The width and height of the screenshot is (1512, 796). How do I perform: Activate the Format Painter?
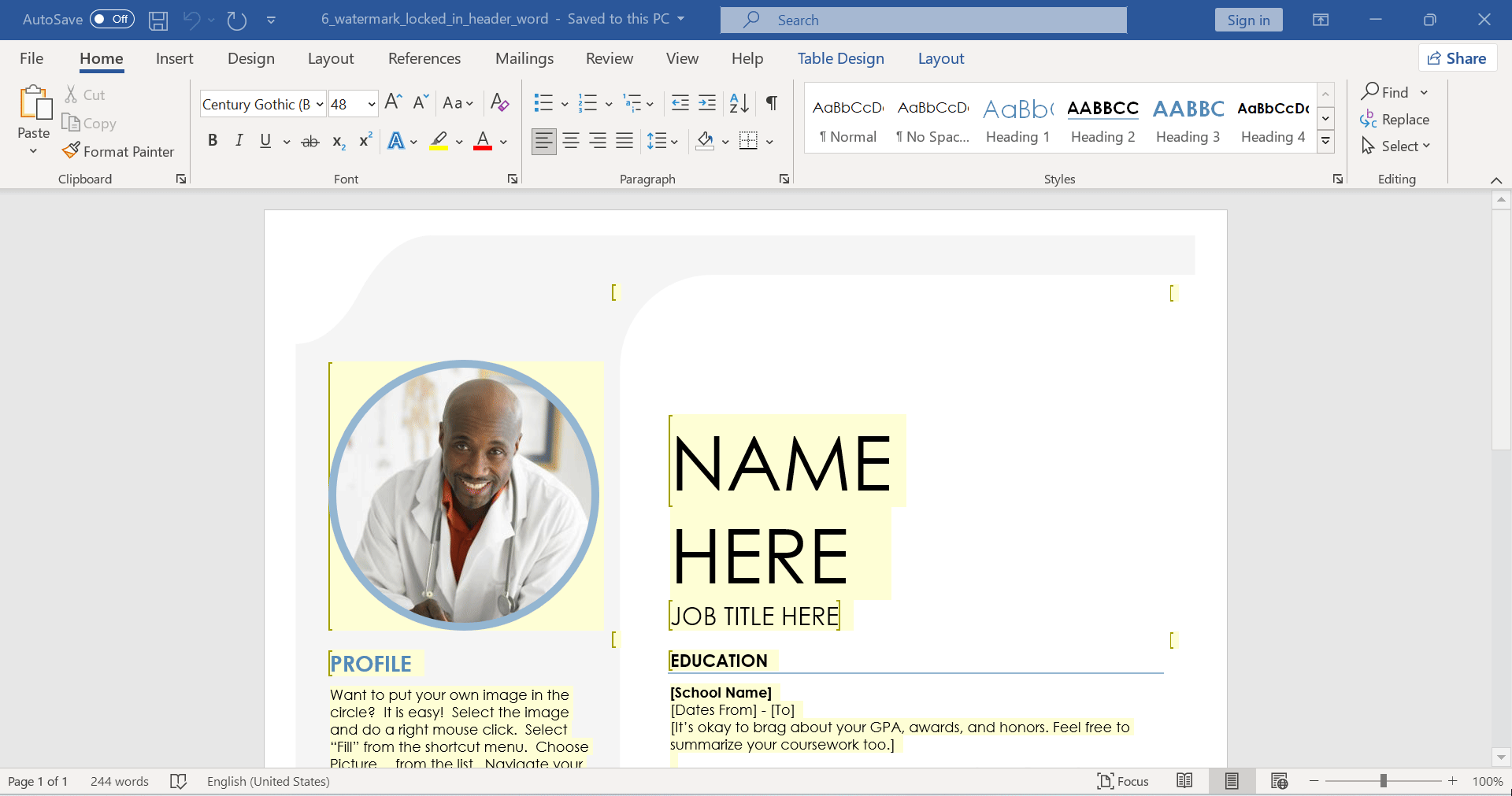119,151
